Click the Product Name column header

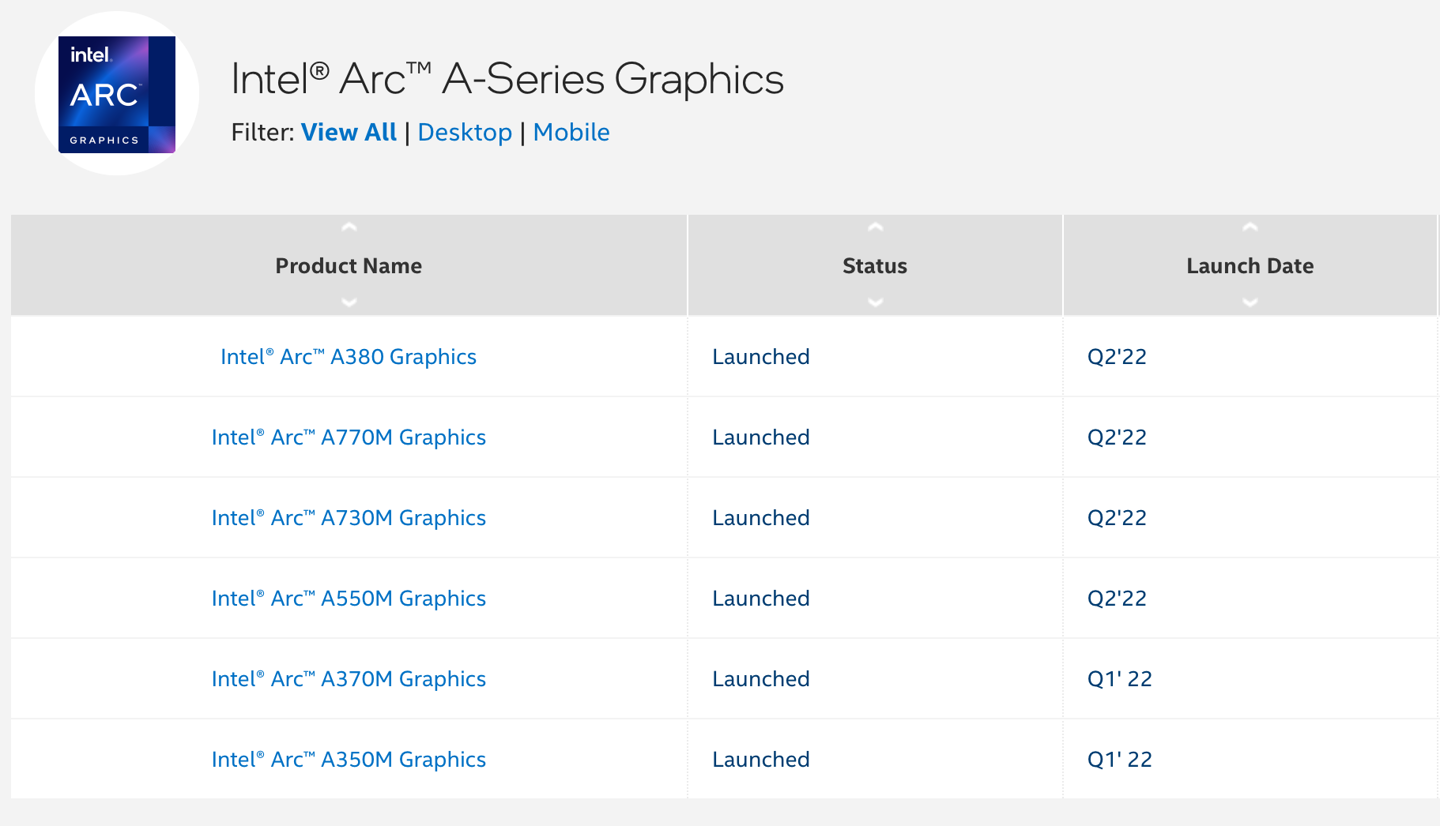point(348,266)
